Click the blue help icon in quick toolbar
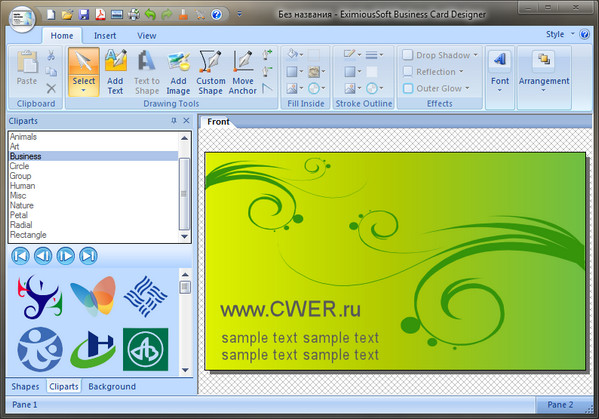Image resolution: width=599 pixels, height=419 pixels. (216, 15)
